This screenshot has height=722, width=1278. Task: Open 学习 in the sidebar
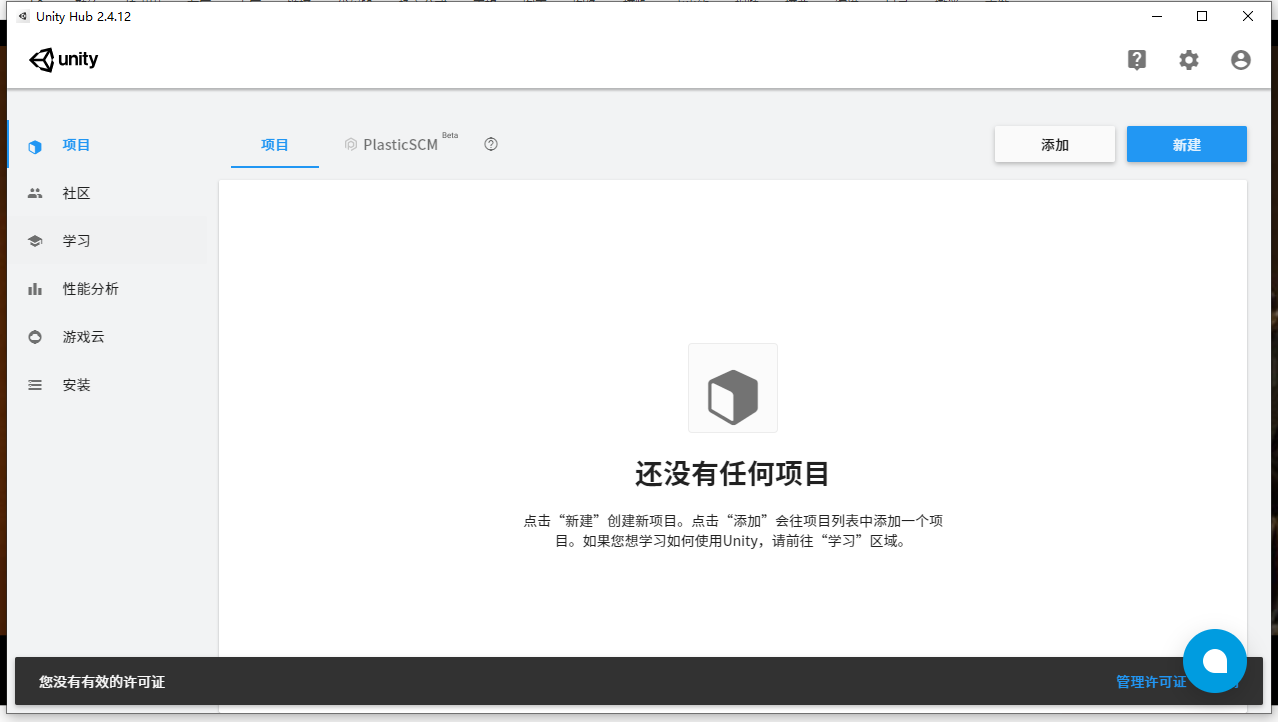[x=108, y=241]
